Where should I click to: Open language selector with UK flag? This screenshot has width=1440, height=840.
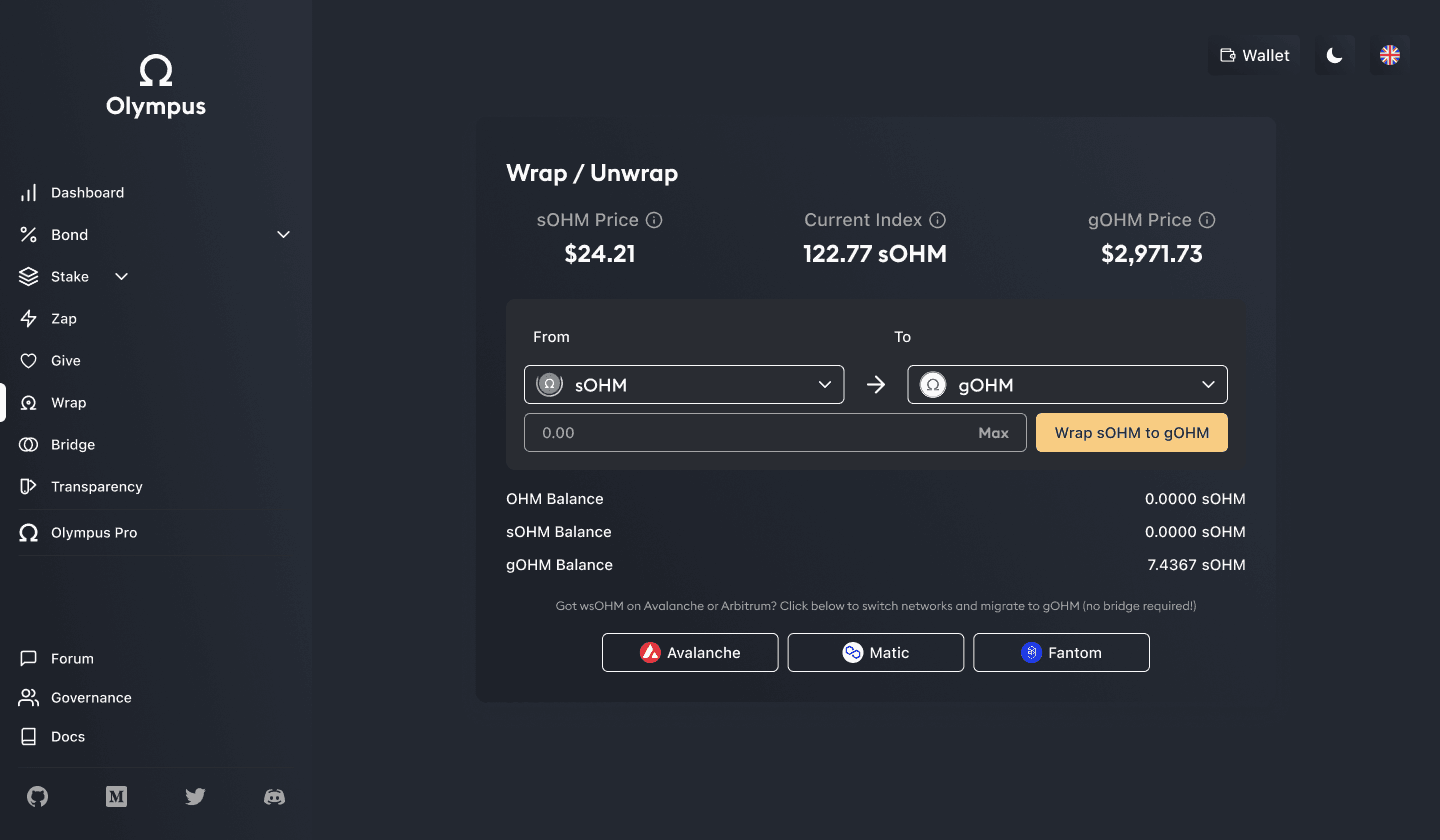pyautogui.click(x=1390, y=55)
